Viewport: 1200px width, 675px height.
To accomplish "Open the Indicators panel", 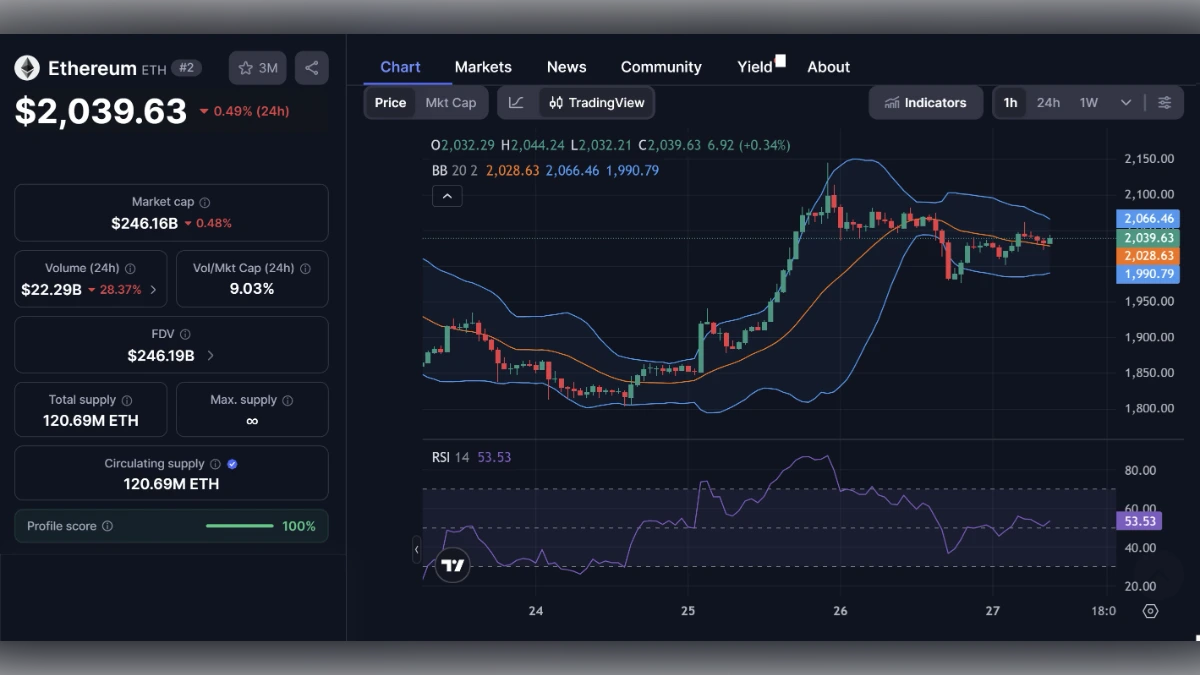I will [x=925, y=102].
